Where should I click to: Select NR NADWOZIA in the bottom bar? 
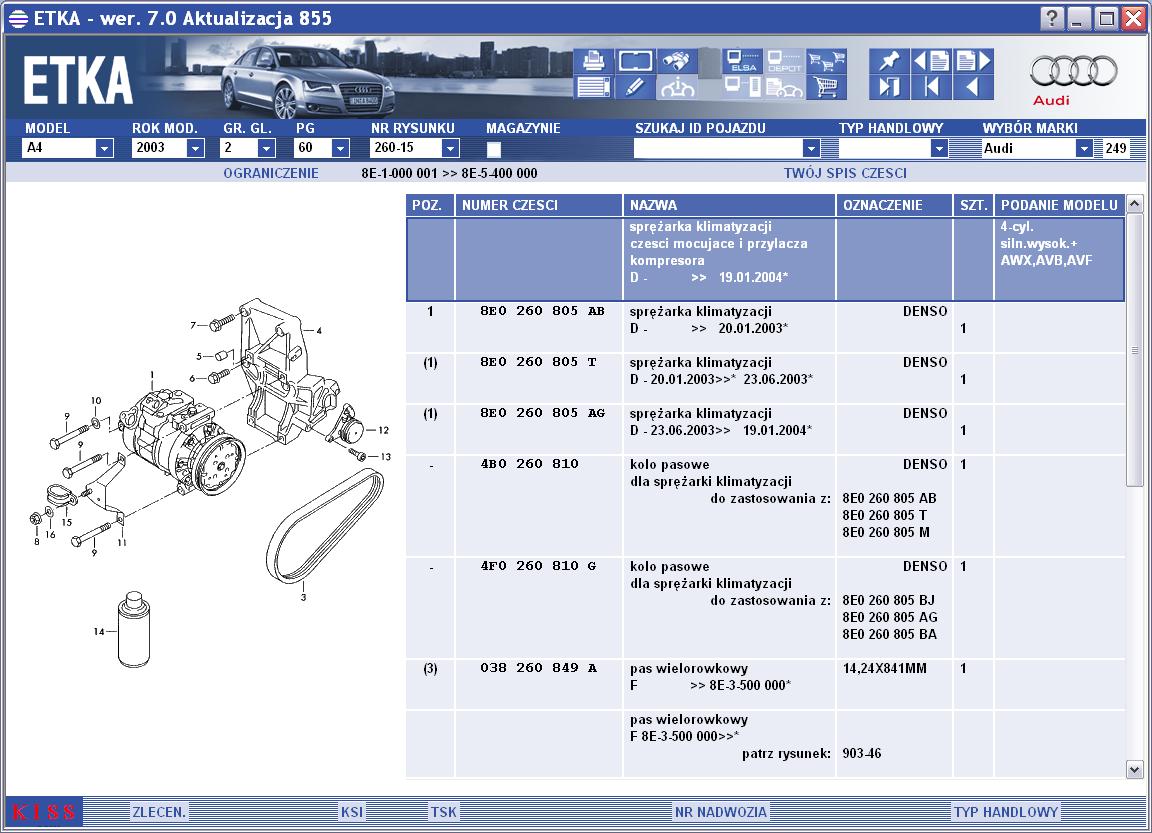pos(720,812)
